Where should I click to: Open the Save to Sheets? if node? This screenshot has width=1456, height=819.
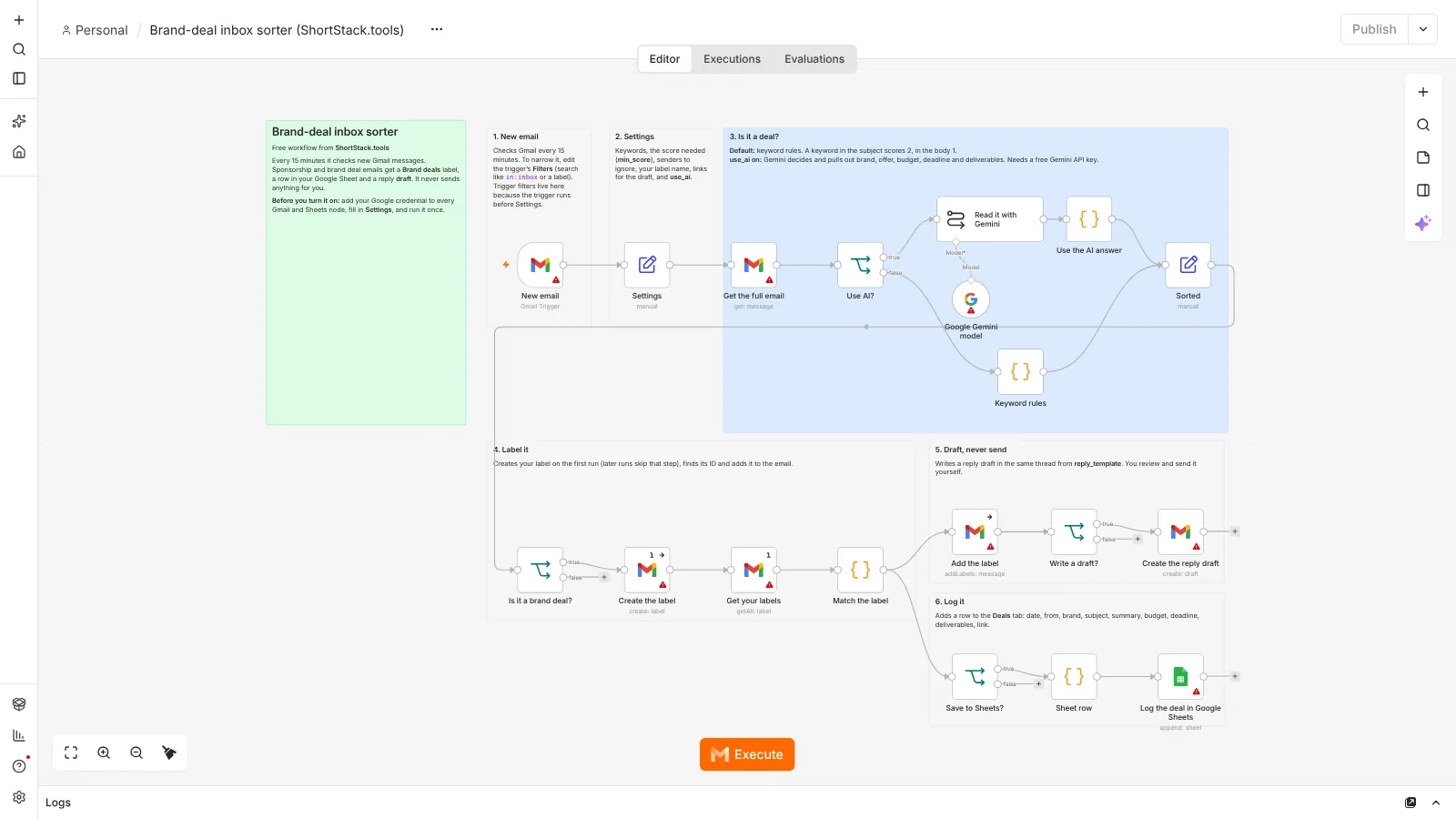coord(975,676)
